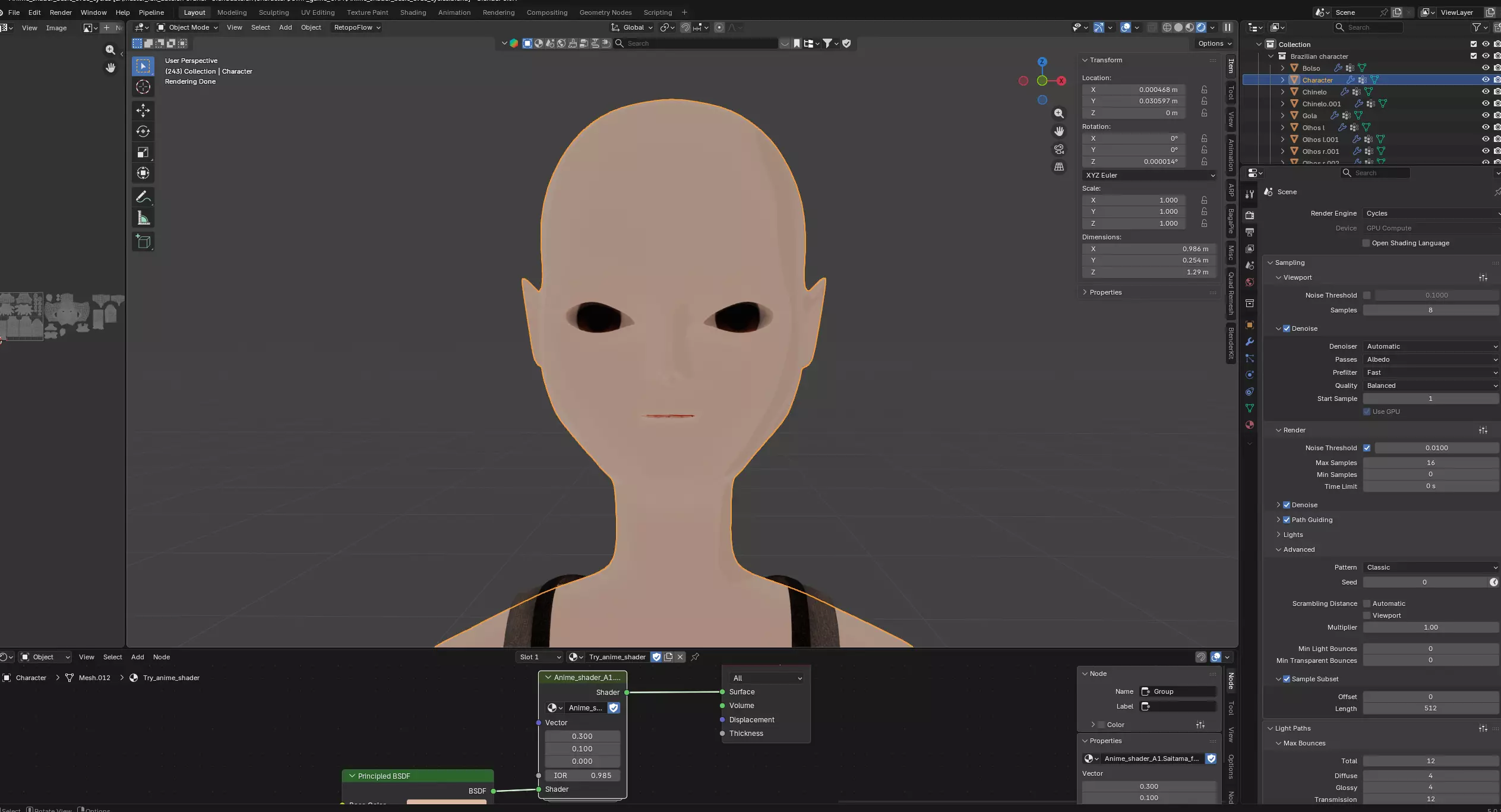1501x812 pixels.
Task: Hide the Character object in viewport
Action: [1486, 80]
